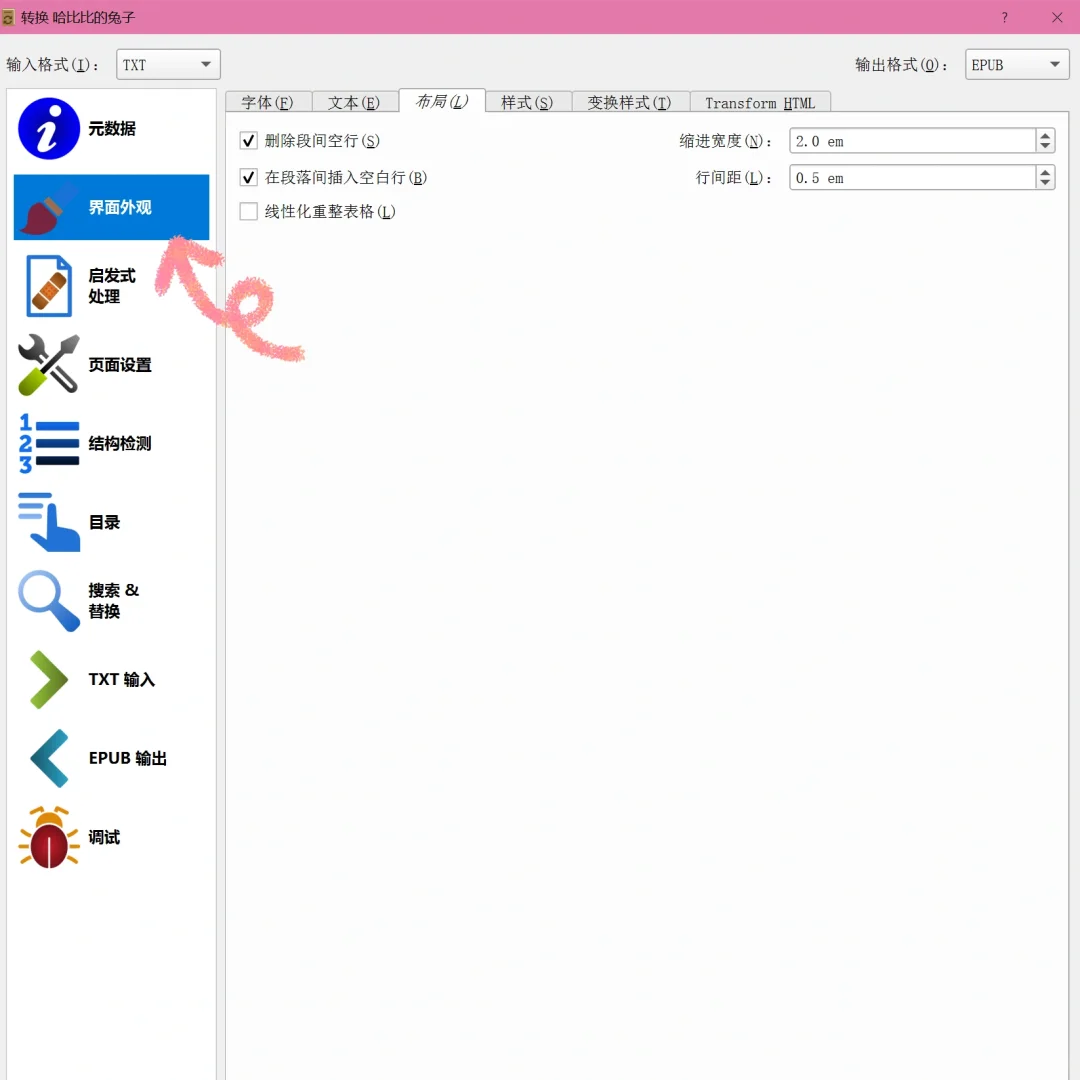Open the 输出格式 EPUB dropdown
The height and width of the screenshot is (1080, 1080).
click(1017, 65)
